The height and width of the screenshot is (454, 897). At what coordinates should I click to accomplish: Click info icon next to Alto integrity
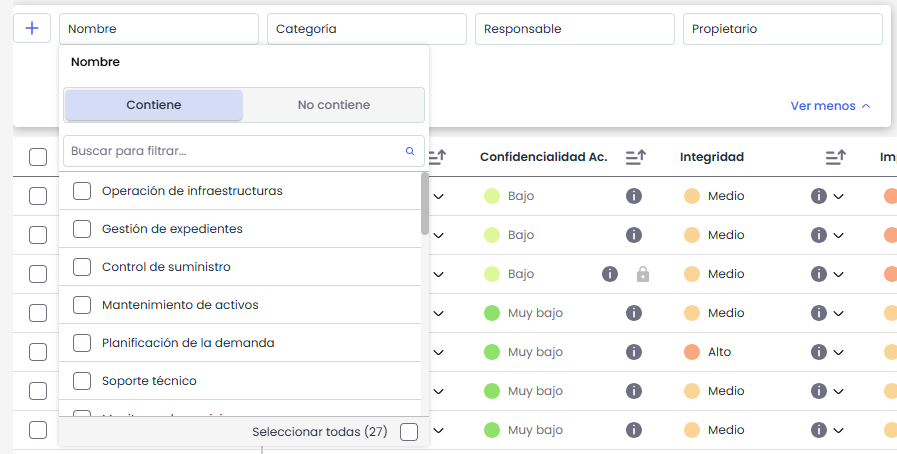818,352
